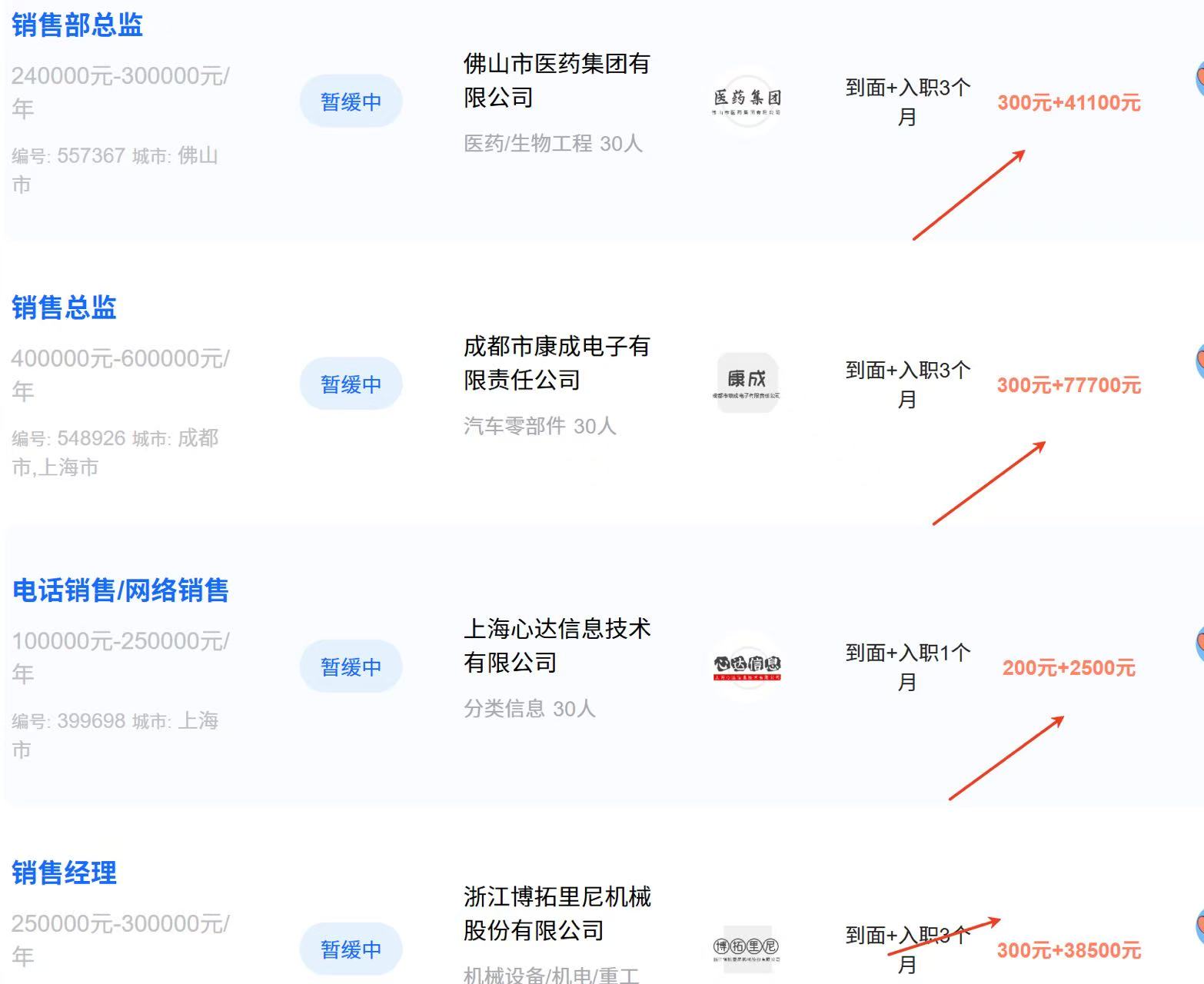Viewport: 1204px width, 984px height.
Task: Open the 销售部总监 job title link
Action: 77,25
